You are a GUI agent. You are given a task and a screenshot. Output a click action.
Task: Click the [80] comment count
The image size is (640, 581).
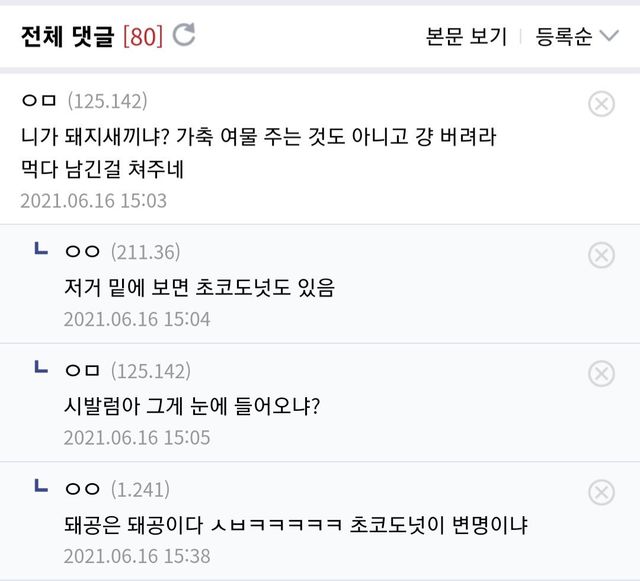[x=141, y=37]
